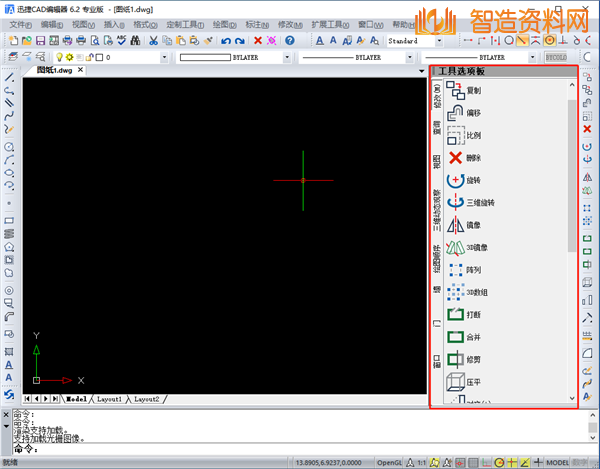Select the 偏移 (Offset) tool in palette
600x469 pixels.
point(456,113)
